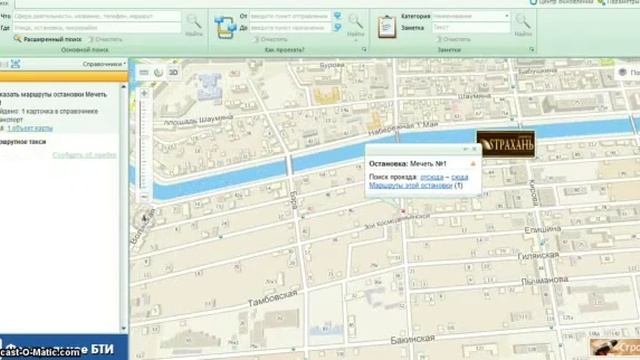Click the Найти magnifier in Заметки group
640x360 pixels.
pos(523,24)
